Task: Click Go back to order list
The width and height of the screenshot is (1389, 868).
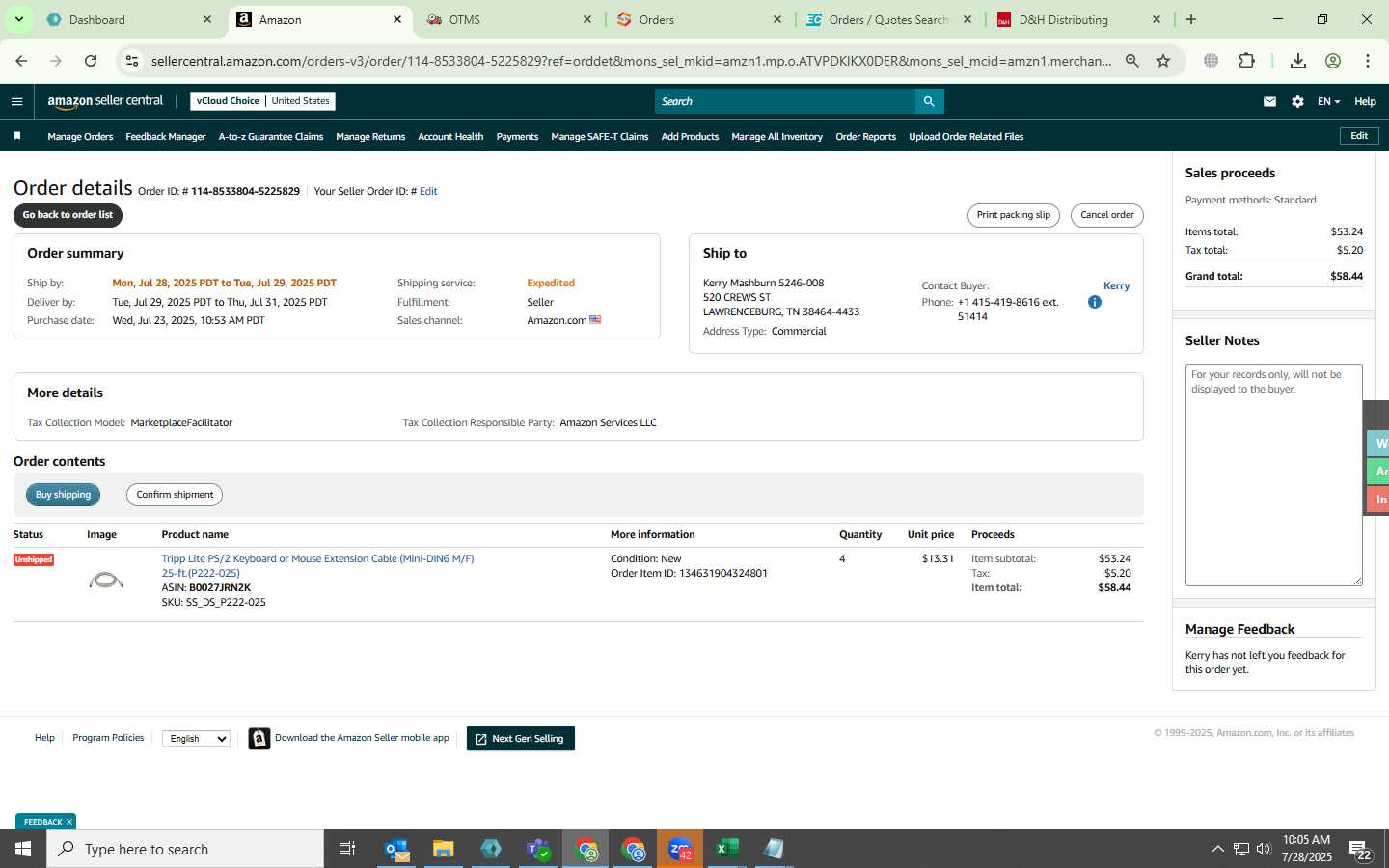Action: [x=68, y=215]
